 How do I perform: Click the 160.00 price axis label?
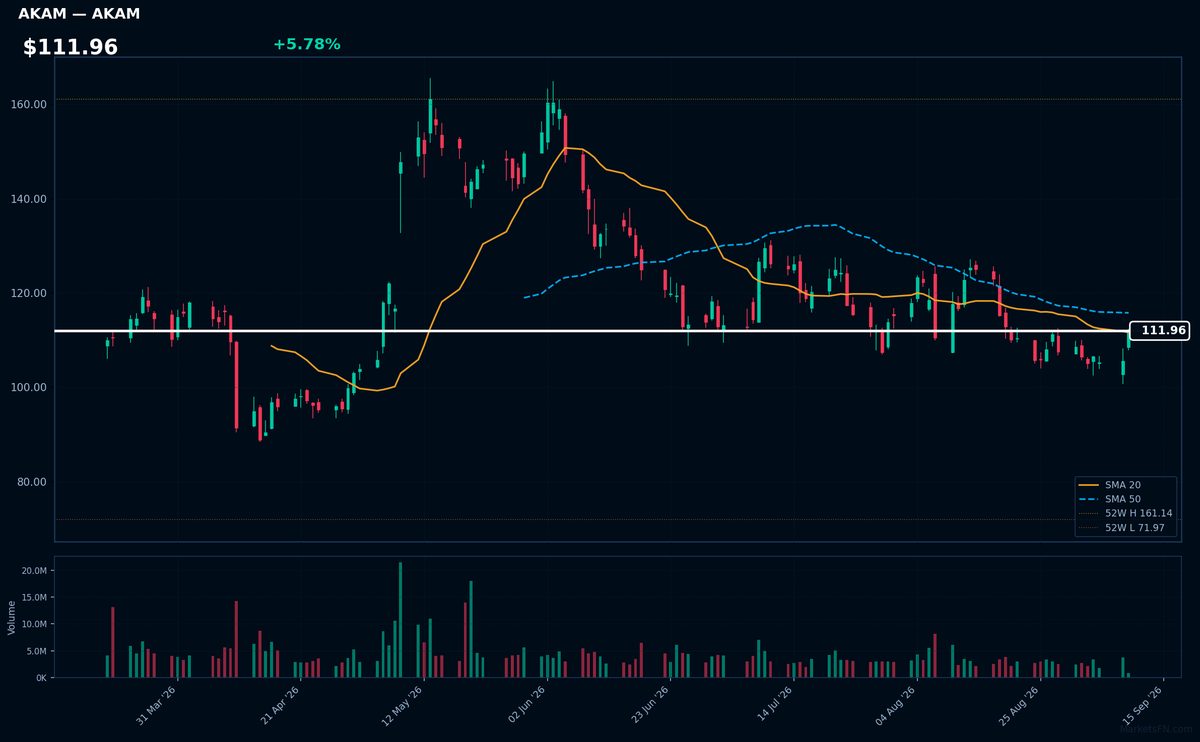point(29,105)
